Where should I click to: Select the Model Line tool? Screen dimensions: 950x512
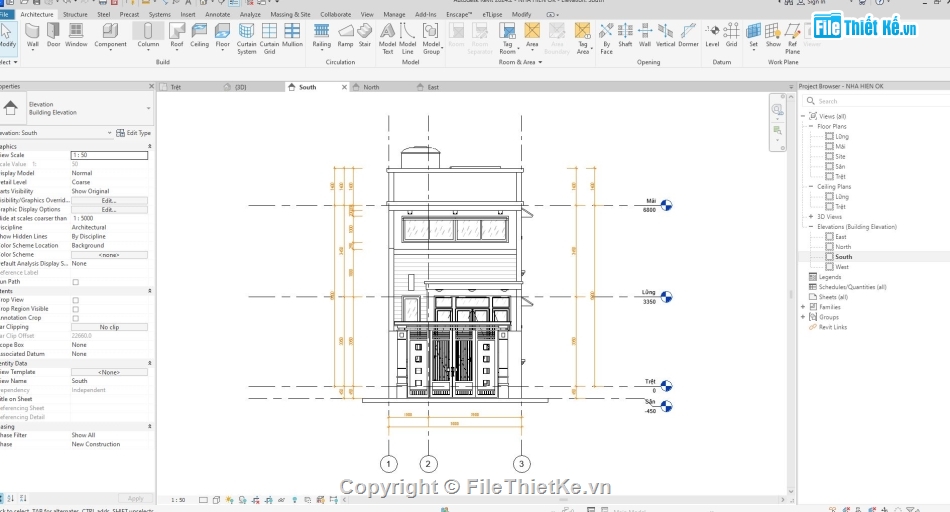[407, 39]
